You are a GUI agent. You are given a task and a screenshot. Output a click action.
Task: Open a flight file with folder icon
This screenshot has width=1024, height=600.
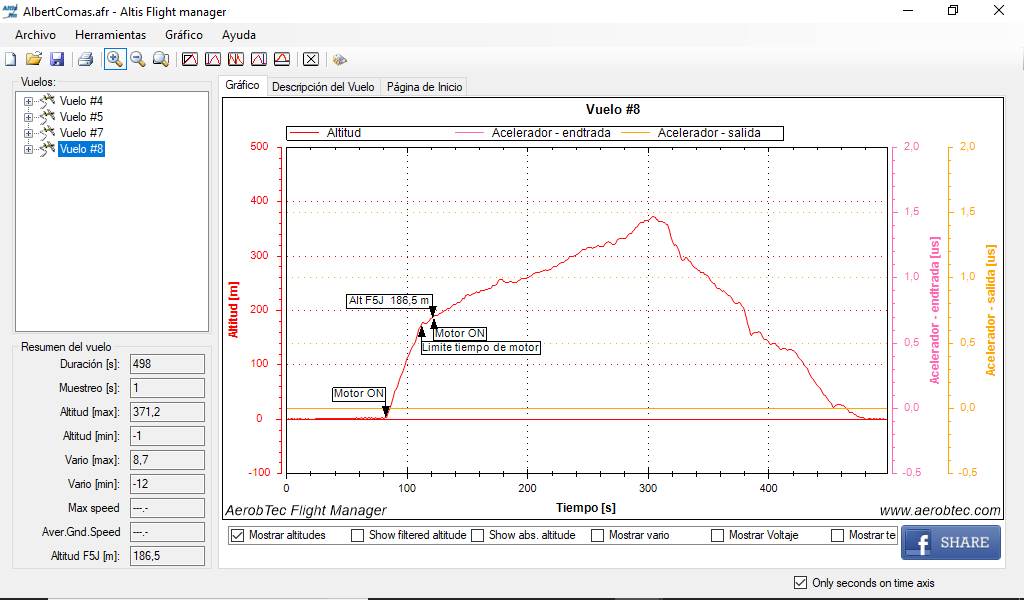tap(34, 60)
